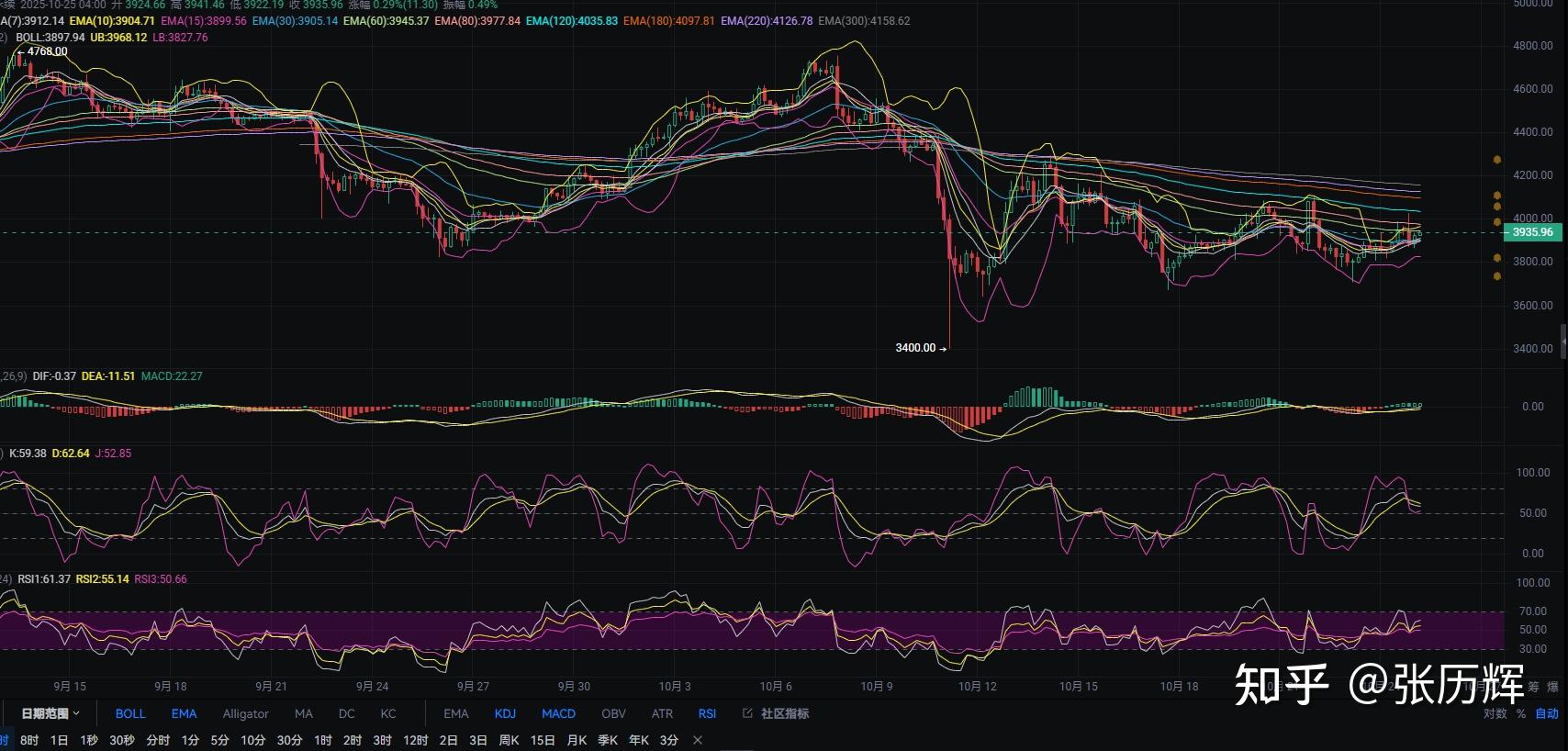1568x751 pixels.
Task: Click the 3935.96 current price tag
Action: click(1532, 232)
